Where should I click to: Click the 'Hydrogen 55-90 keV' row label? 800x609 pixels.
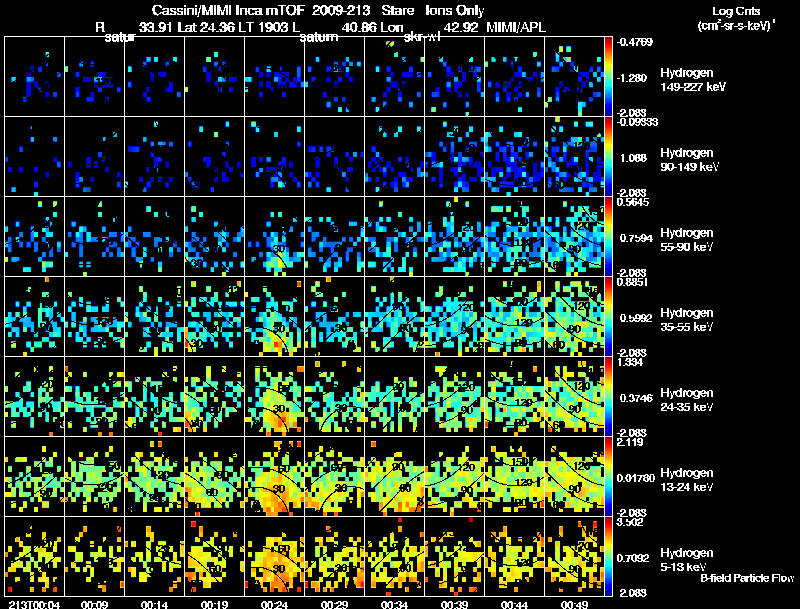click(687, 240)
